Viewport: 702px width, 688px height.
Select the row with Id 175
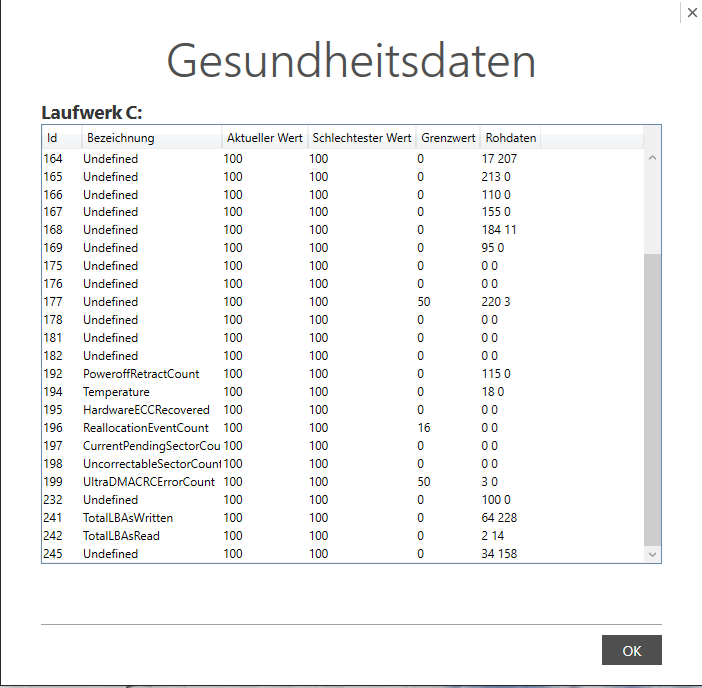pyautogui.click(x=342, y=265)
